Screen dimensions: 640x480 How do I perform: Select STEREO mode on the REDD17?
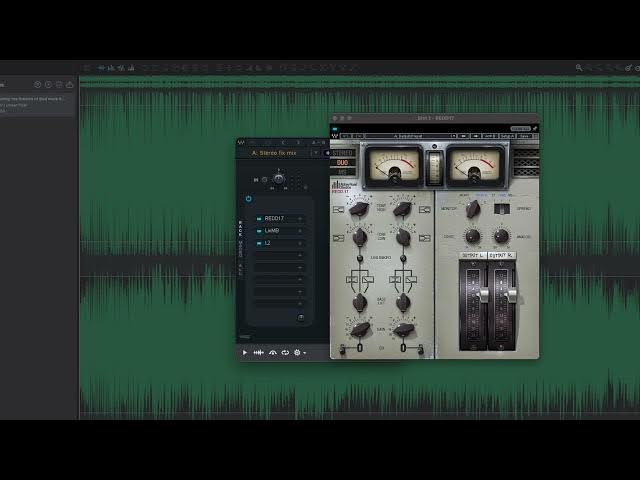coord(342,153)
